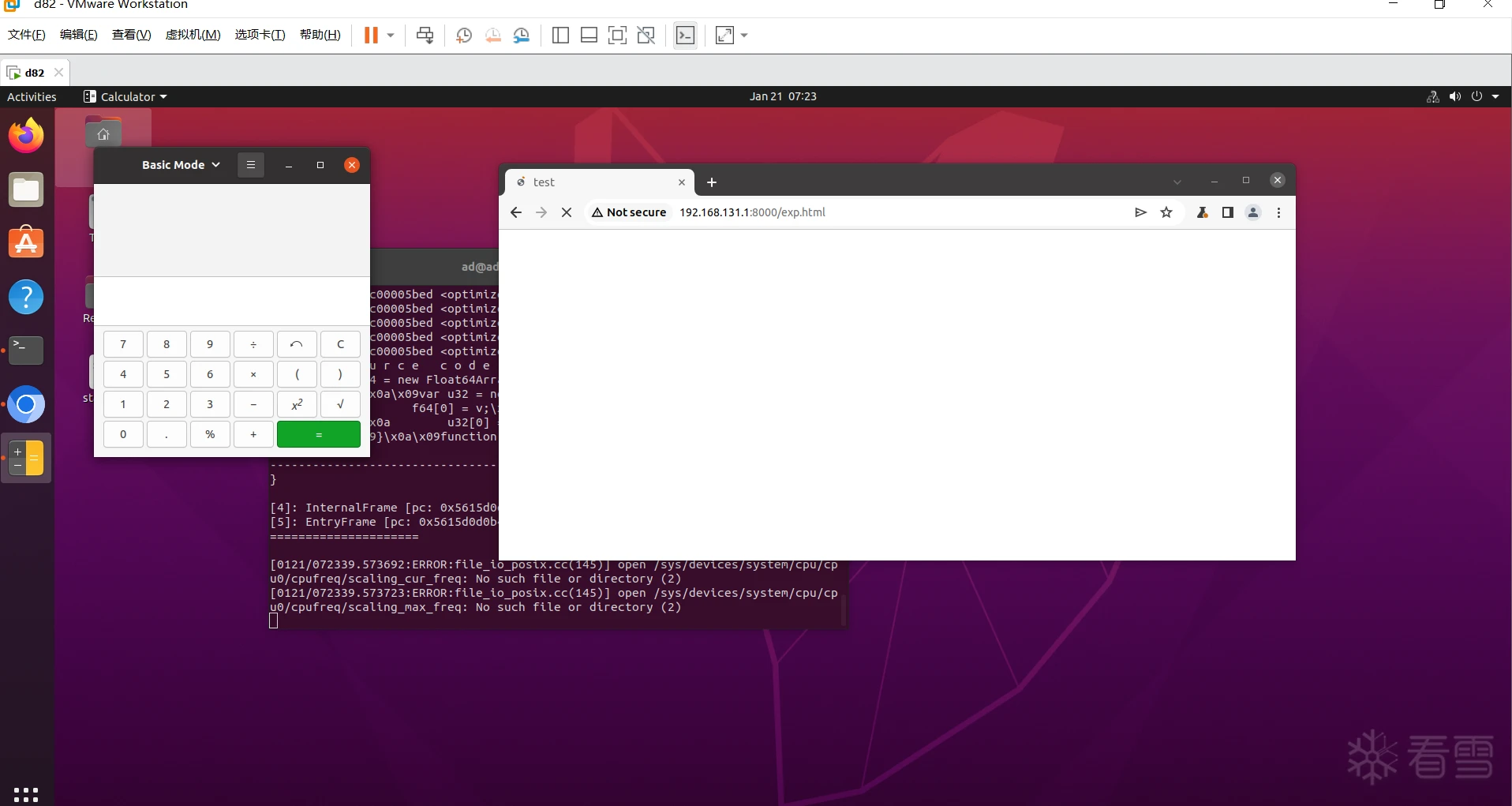The width and height of the screenshot is (1512, 806).
Task: Open the Chrome profile avatar
Action: pyautogui.click(x=1253, y=212)
